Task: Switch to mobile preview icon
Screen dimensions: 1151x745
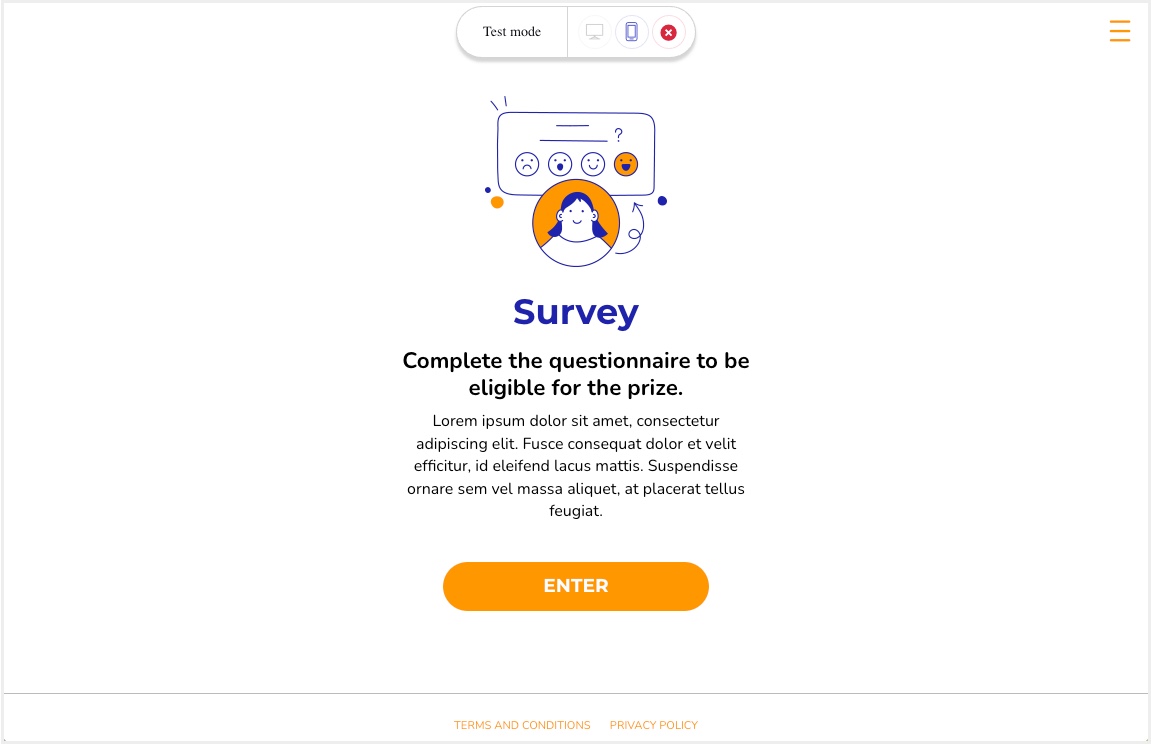Action: click(631, 32)
